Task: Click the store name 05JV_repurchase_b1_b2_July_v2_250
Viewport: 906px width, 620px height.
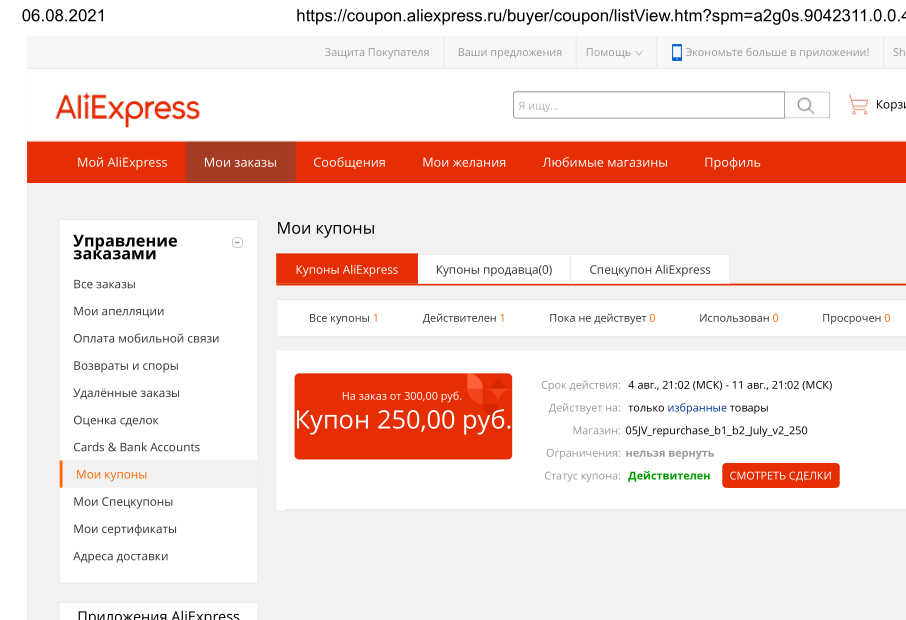Action: click(x=716, y=430)
